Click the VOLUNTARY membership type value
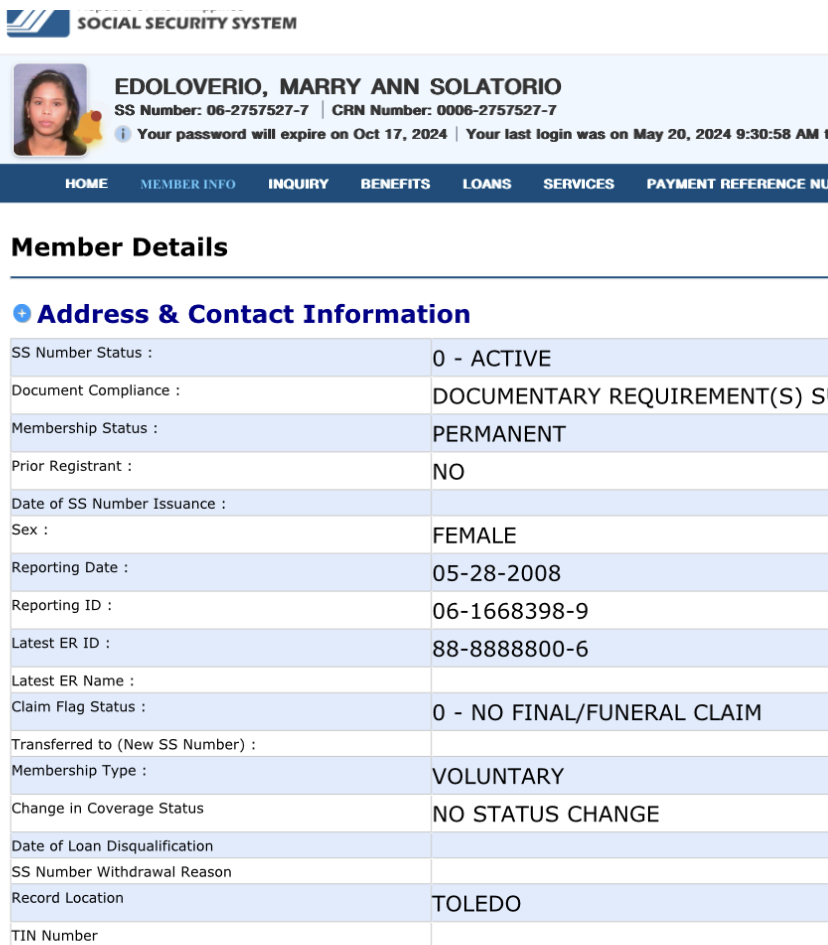This screenshot has height=945, width=828. (x=497, y=776)
